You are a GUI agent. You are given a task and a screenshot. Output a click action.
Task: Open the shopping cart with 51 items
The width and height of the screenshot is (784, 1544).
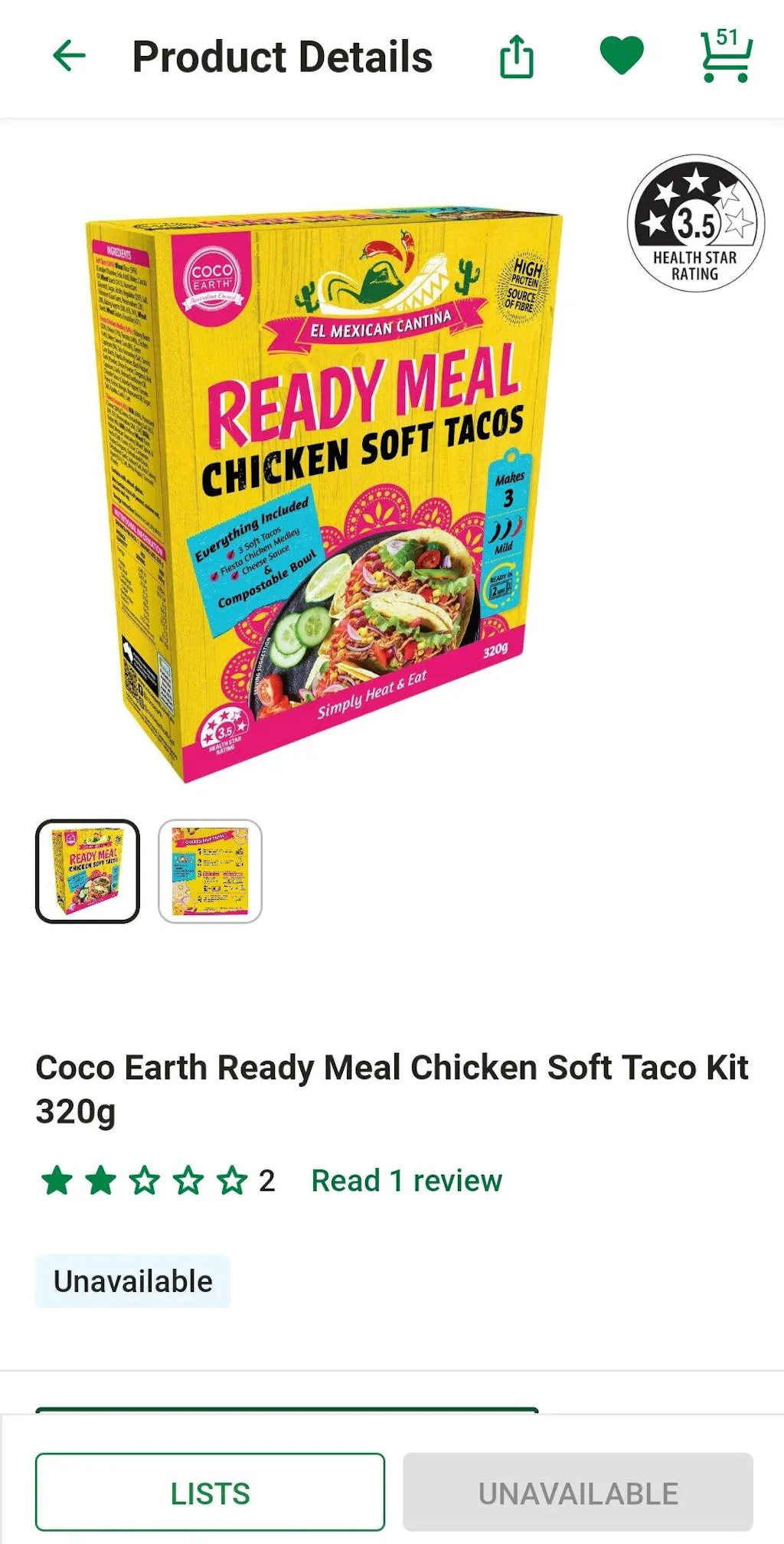[726, 55]
